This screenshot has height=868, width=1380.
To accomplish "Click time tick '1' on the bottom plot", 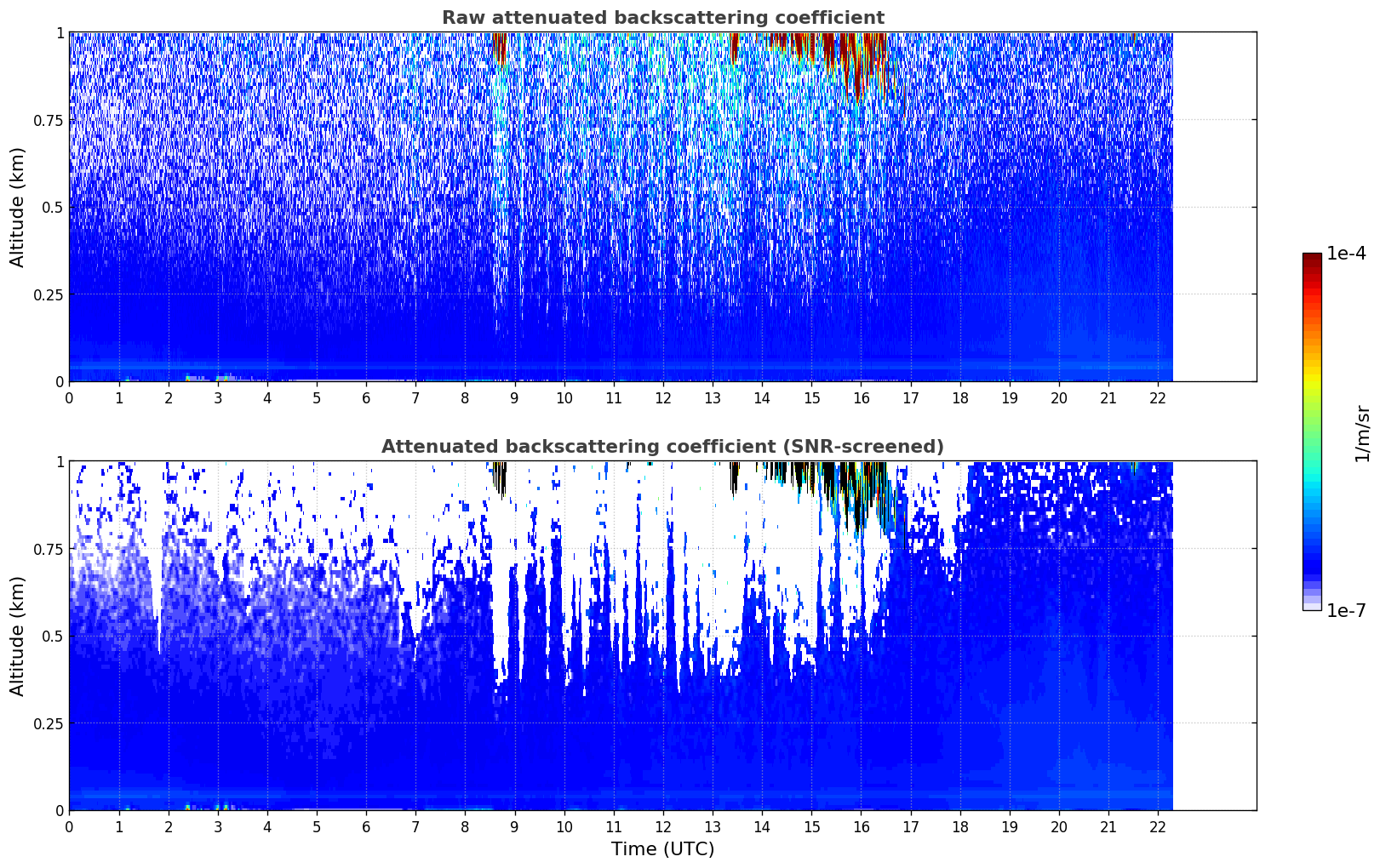I will click(x=118, y=826).
